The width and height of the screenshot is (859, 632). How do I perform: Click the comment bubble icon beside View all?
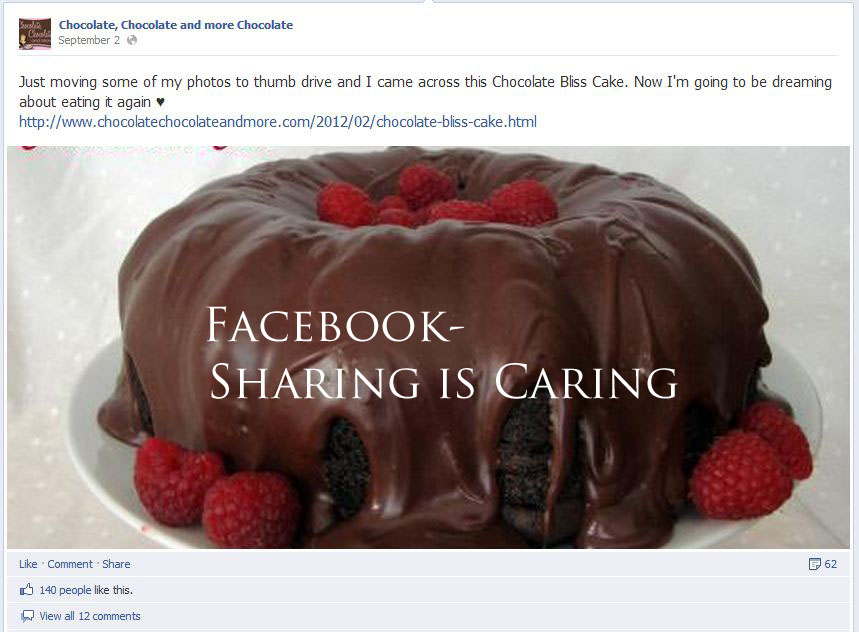pyautogui.click(x=27, y=616)
